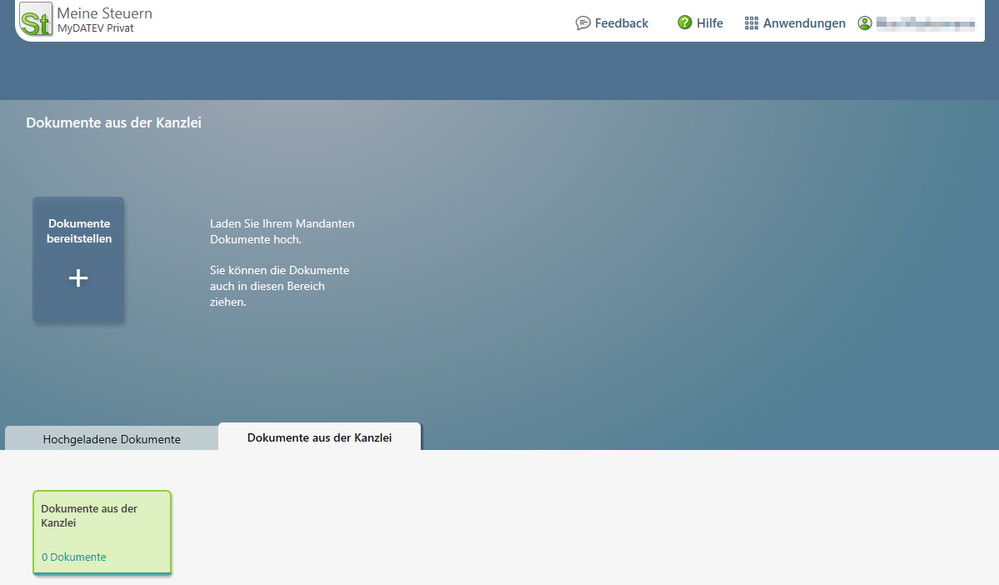This screenshot has height=585, width=999.
Task: Click the green Hilfe question mark icon
Action: (685, 23)
